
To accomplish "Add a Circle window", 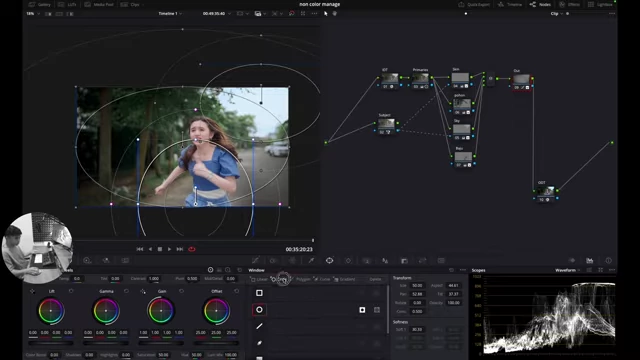I will pyautogui.click(x=280, y=280).
